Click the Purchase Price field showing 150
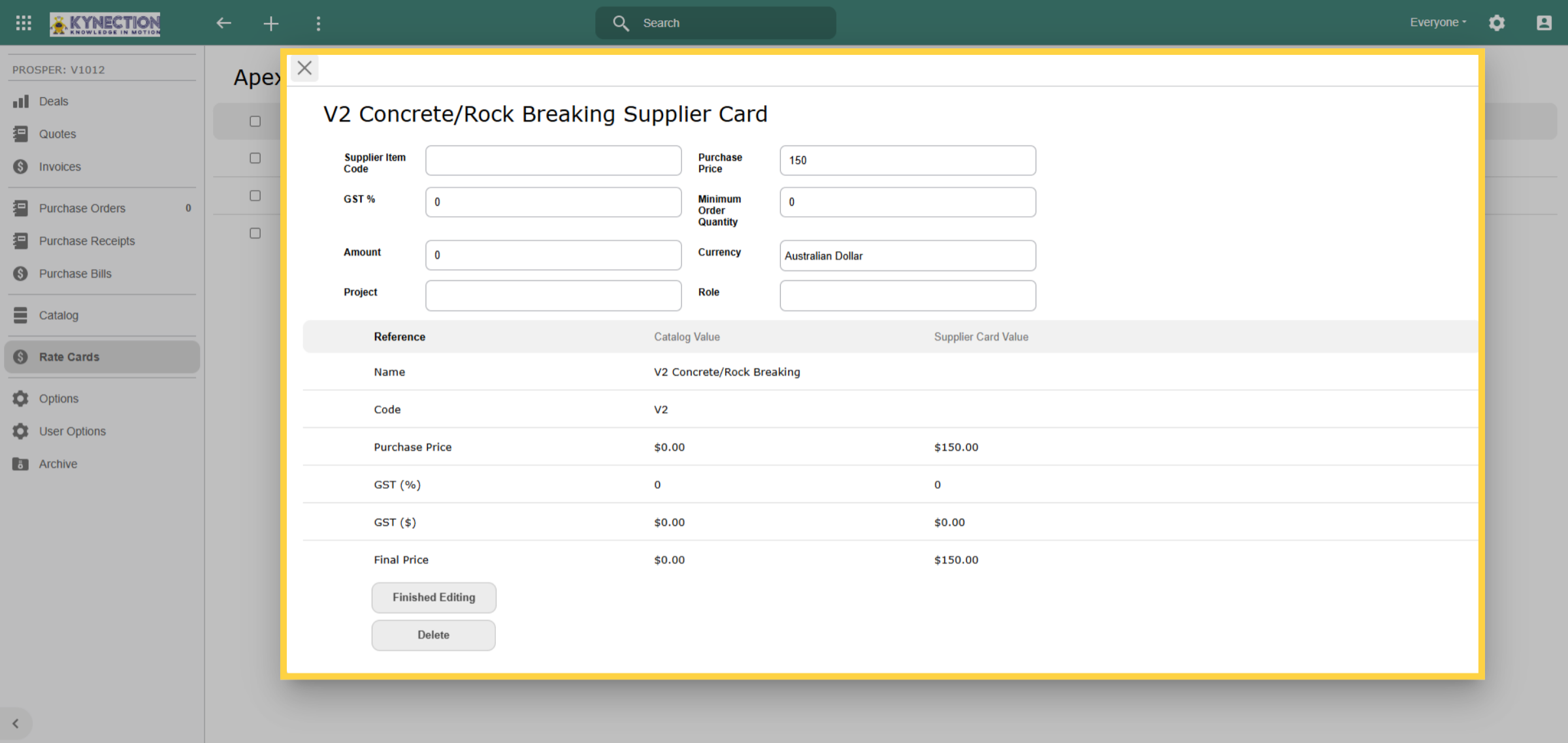Viewport: 1568px width, 743px height. click(x=907, y=161)
